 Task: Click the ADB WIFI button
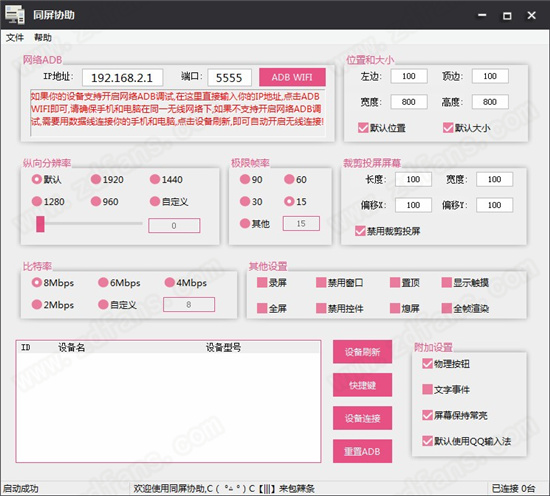[x=292, y=77]
